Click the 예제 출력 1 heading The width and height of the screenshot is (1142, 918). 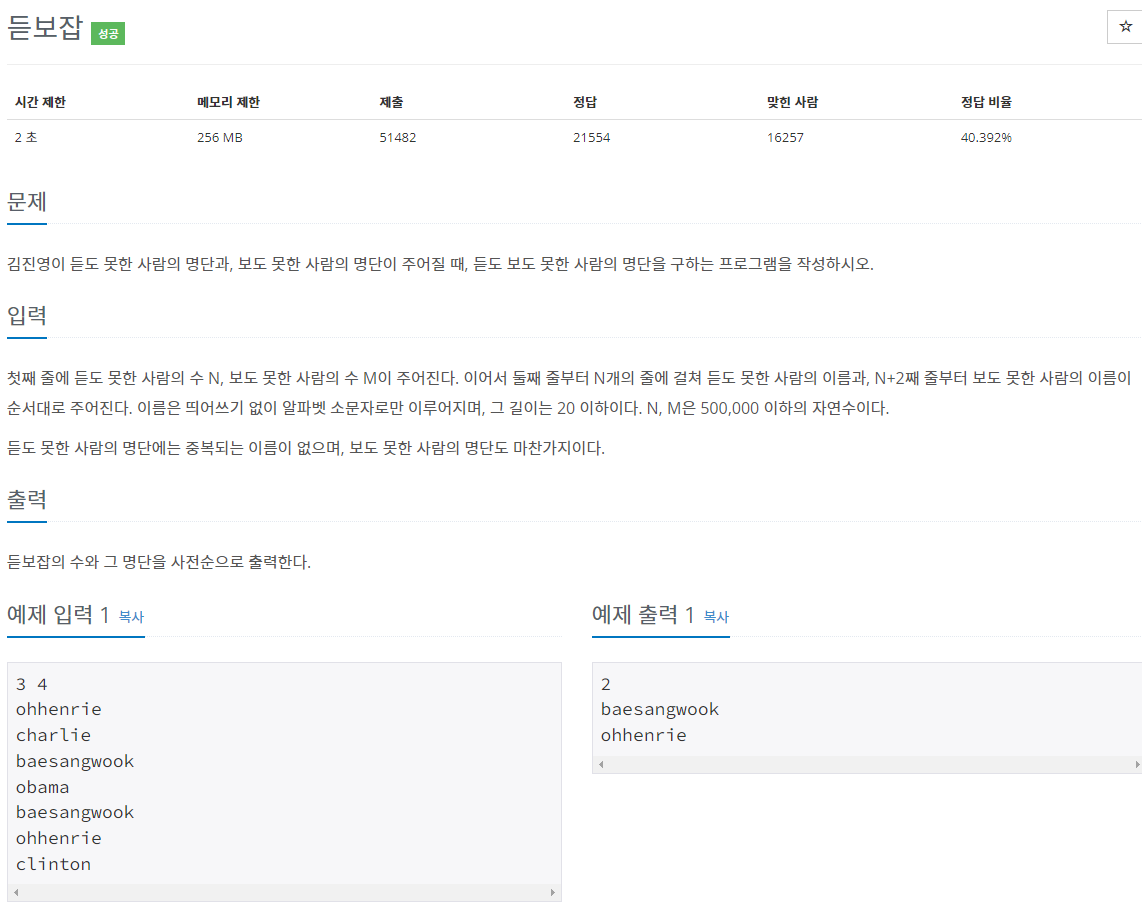644,613
